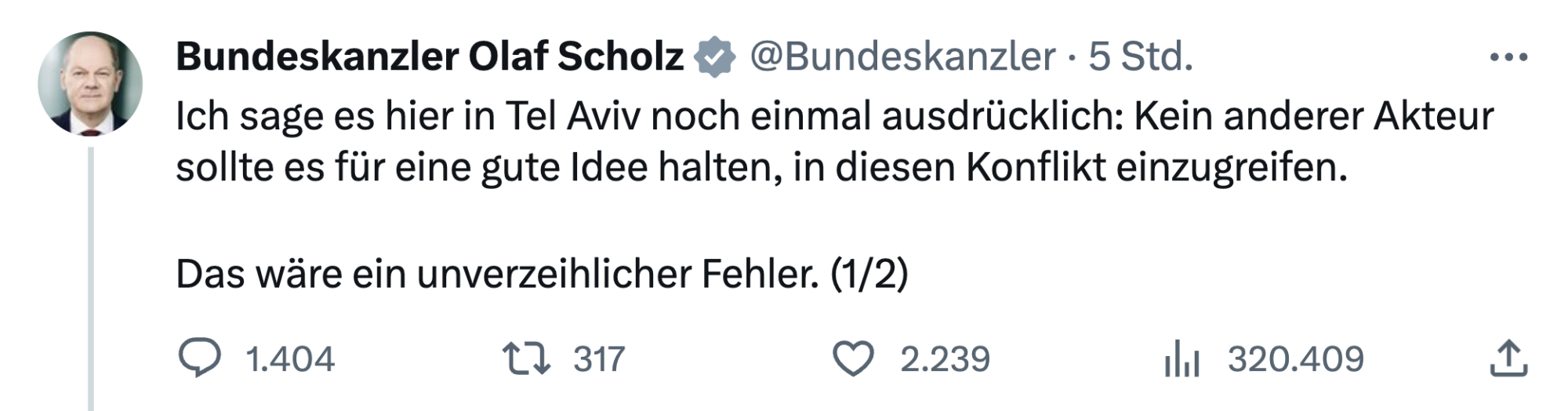The height and width of the screenshot is (411, 1568).
Task: Open the view analytics bar chart icon
Action: tap(1181, 359)
